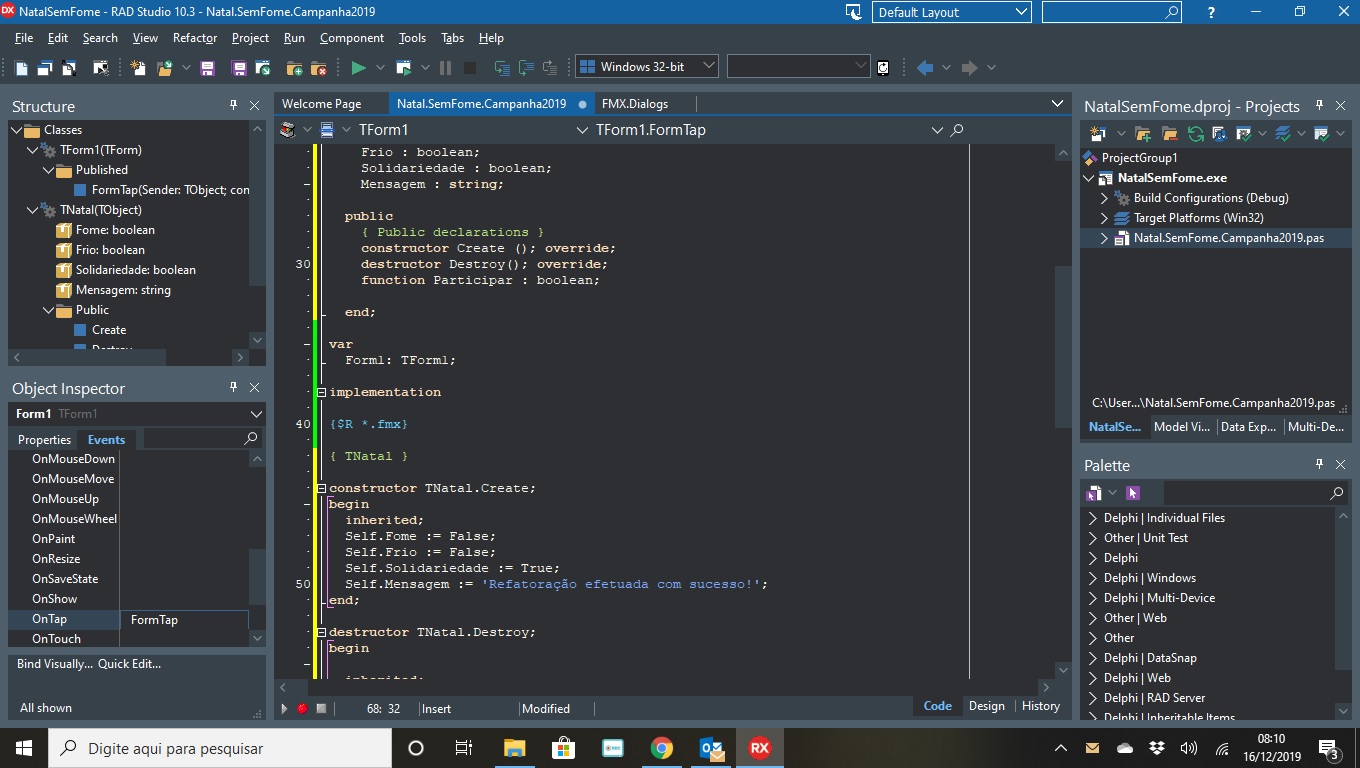Open the Component menu
The image size is (1360, 768).
(x=352, y=38)
